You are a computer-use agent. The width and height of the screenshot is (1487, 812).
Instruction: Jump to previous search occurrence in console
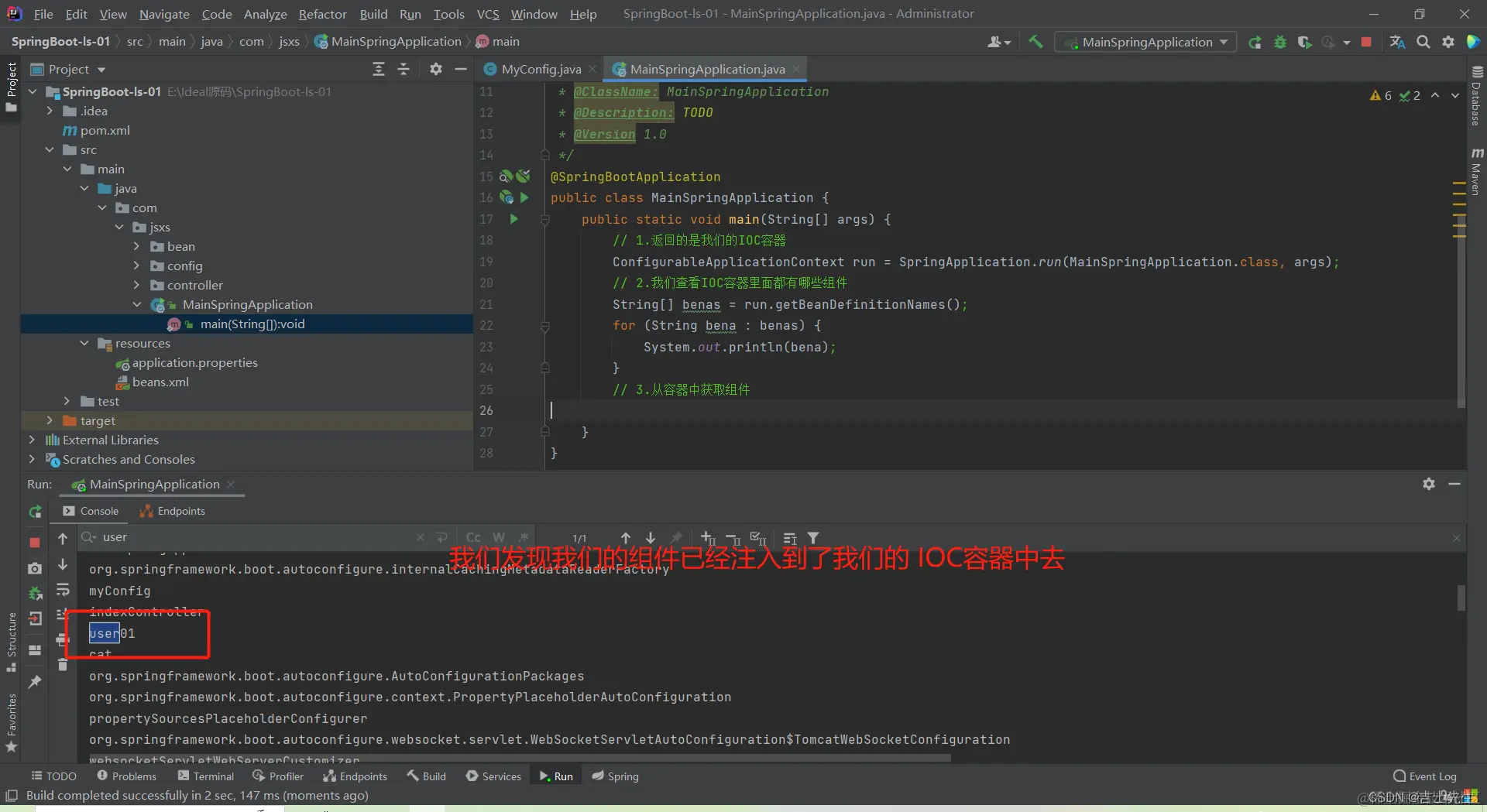tap(626, 537)
